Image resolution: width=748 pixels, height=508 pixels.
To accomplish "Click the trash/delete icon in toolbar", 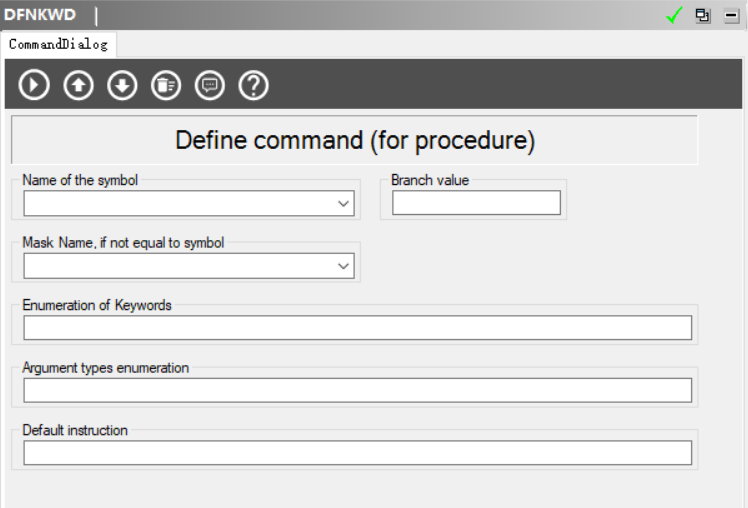I will [166, 86].
